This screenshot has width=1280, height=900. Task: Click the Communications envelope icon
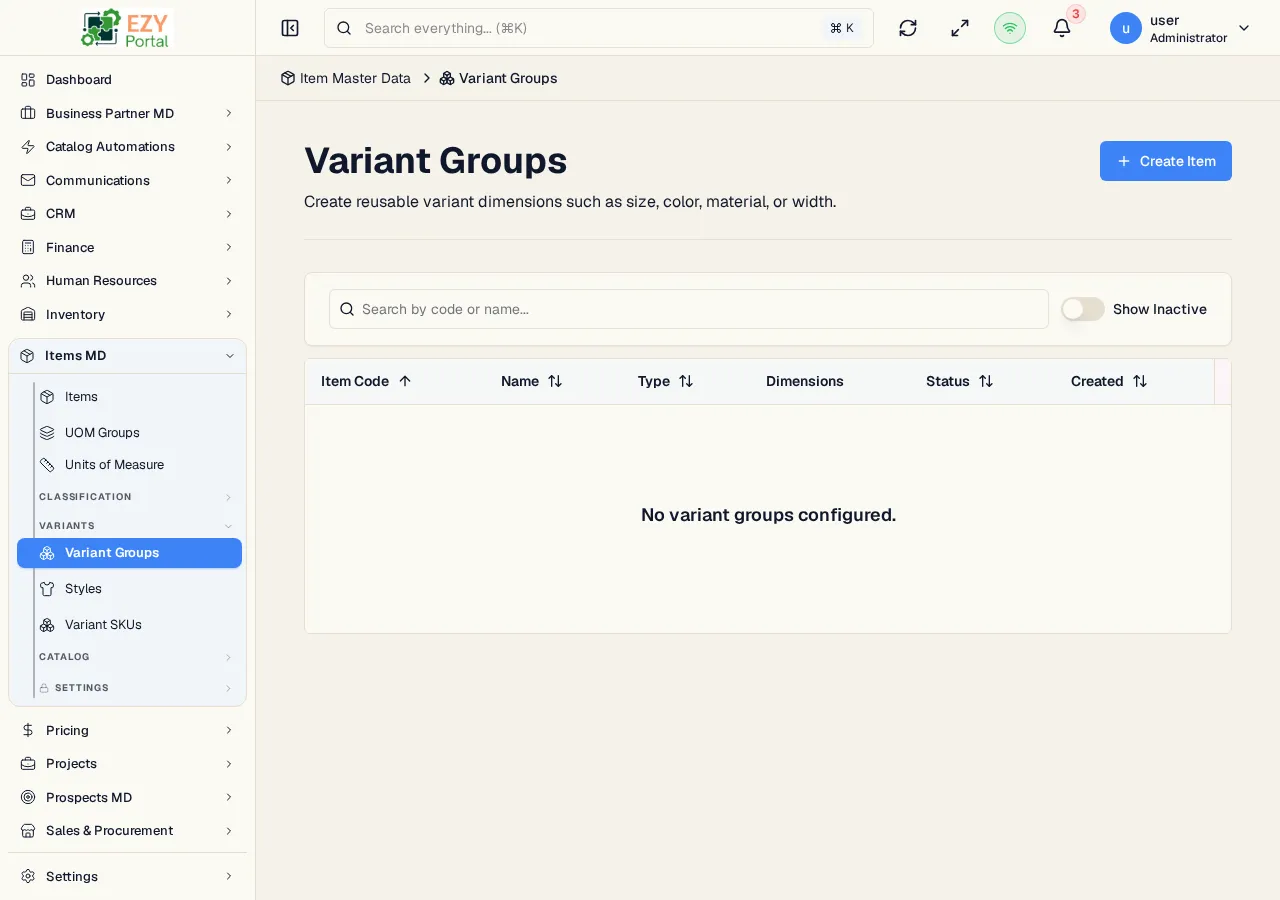[28, 181]
